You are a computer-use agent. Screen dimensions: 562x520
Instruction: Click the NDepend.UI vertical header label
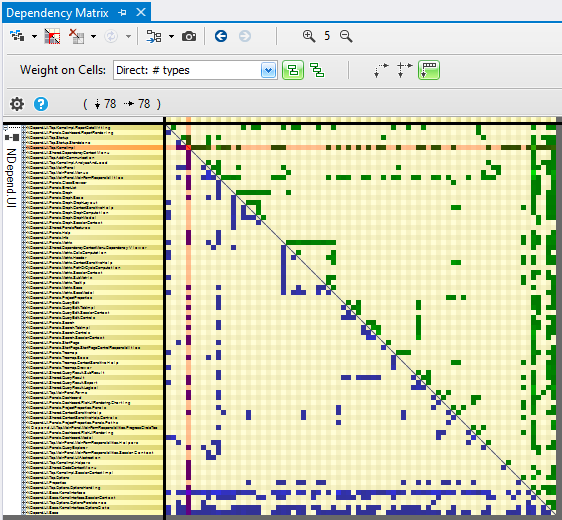tap(11, 178)
